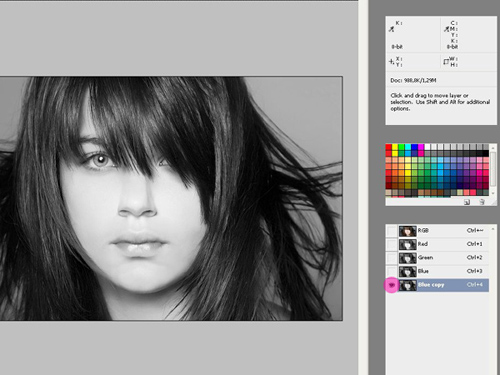The image size is (500, 375).
Task: Click the W/H selection size icon
Action: click(x=446, y=62)
